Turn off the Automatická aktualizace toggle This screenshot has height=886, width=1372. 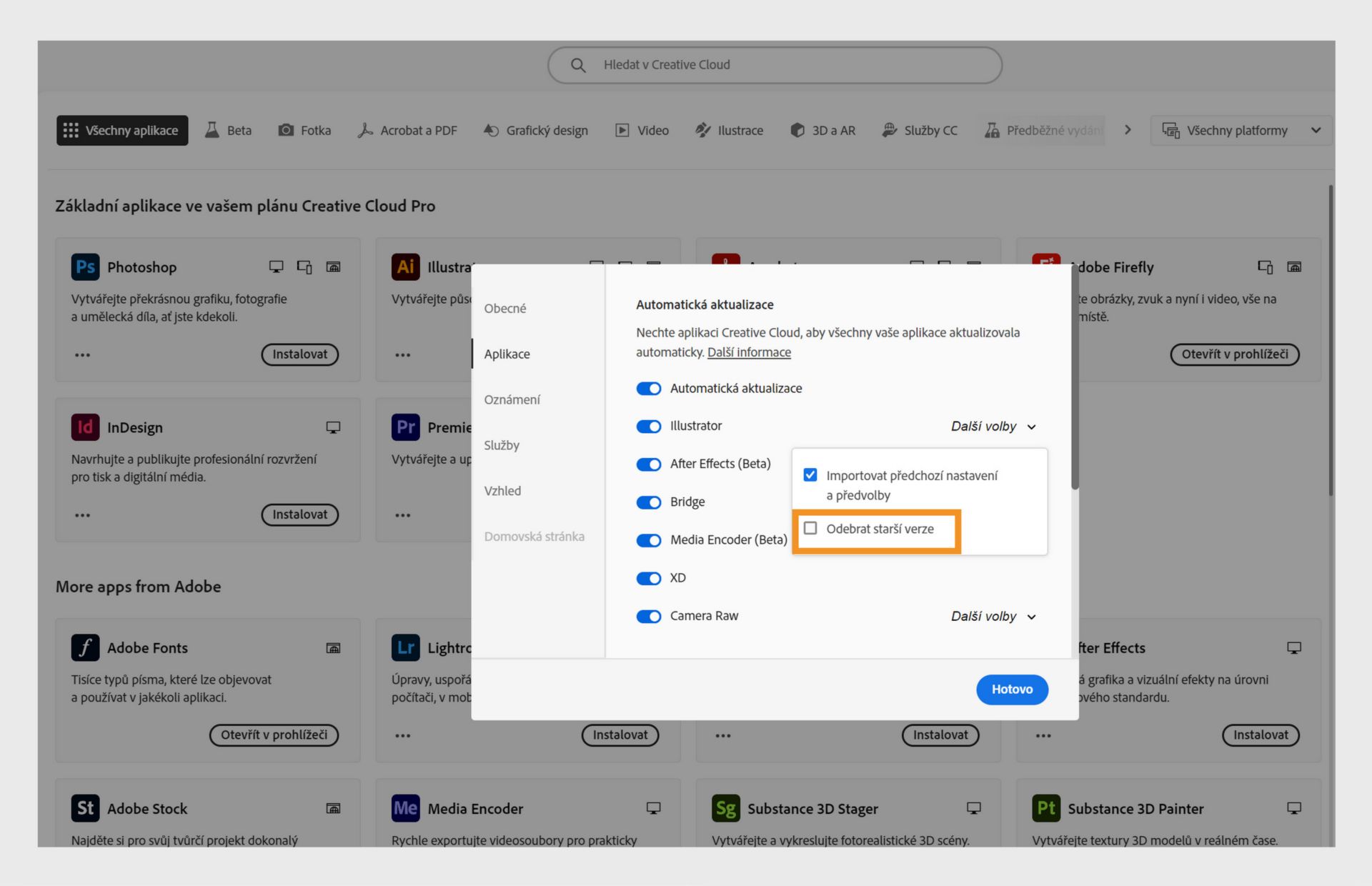pyautogui.click(x=649, y=389)
